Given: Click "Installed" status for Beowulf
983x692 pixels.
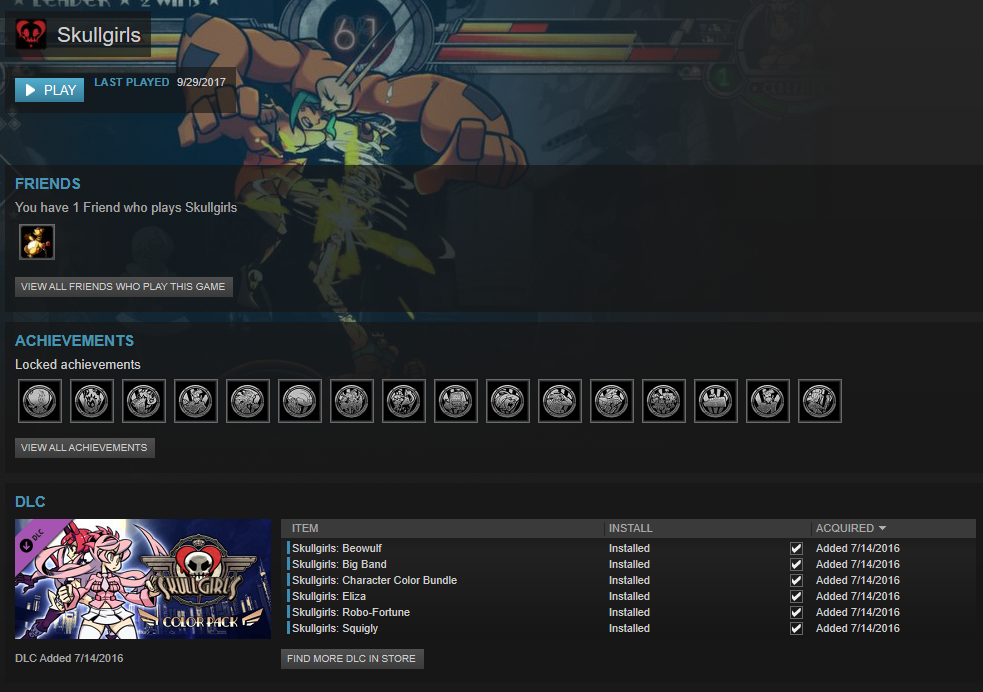Looking at the screenshot, I should [629, 548].
